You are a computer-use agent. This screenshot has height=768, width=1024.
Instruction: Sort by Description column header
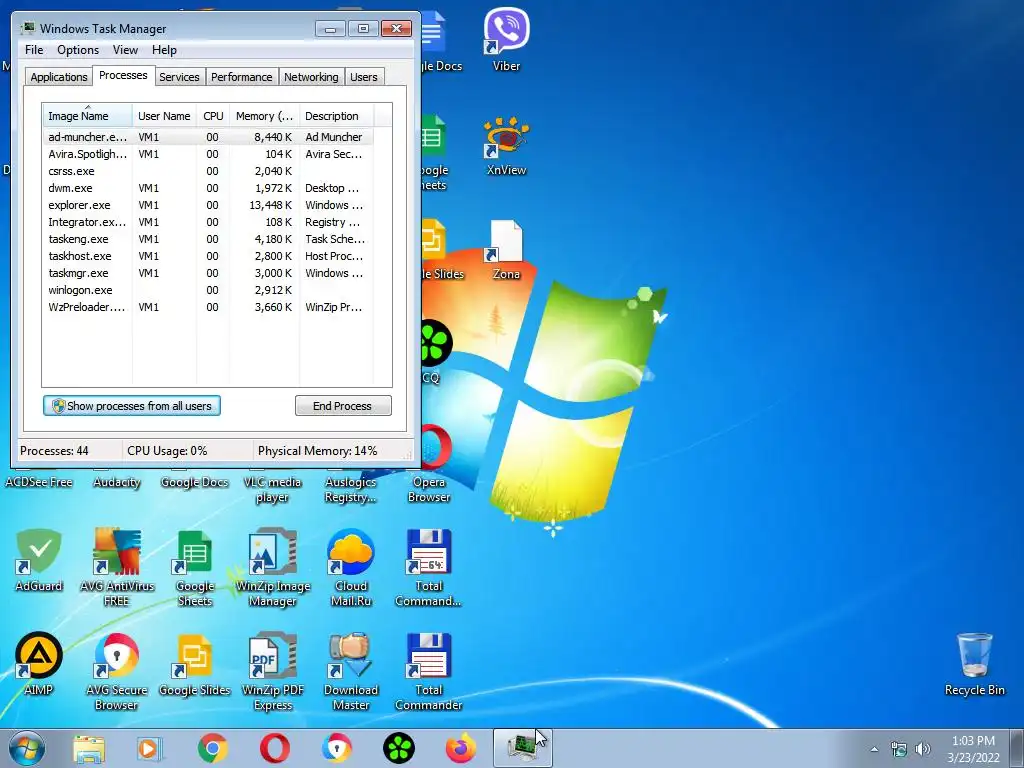336,116
